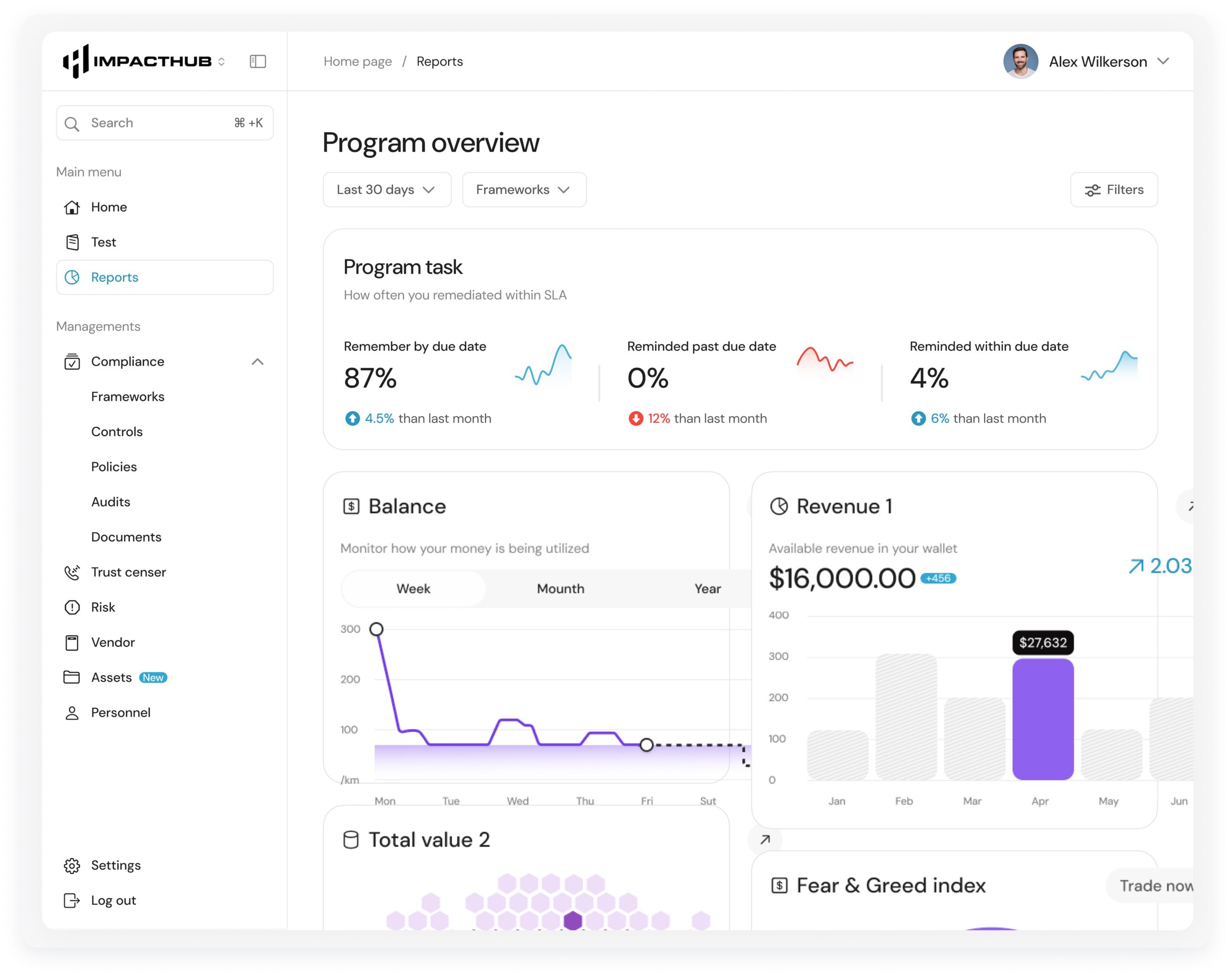Open the Frameworks filter dropdown
The width and height of the screenshot is (1232, 976).
(524, 190)
